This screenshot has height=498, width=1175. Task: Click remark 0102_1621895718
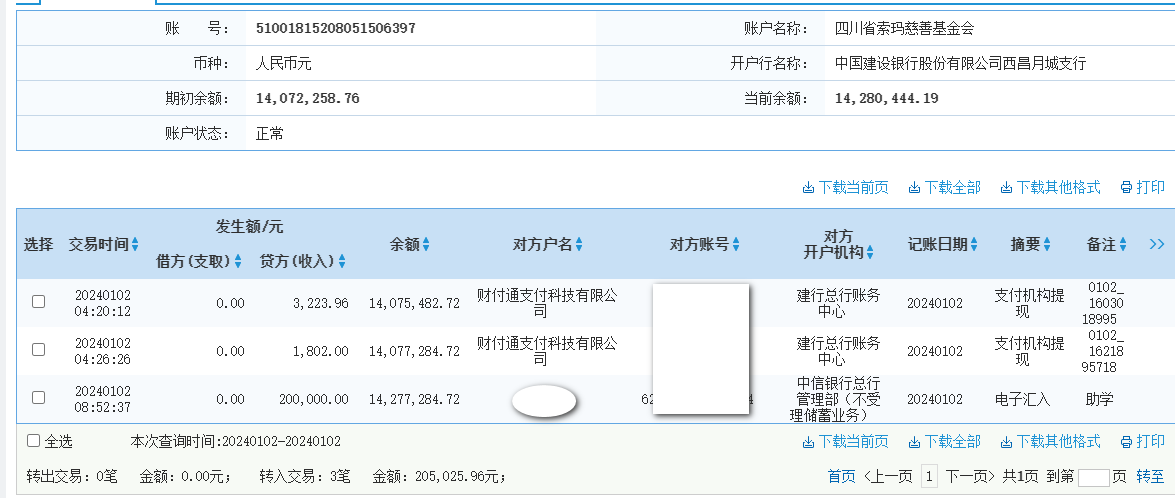point(1105,351)
